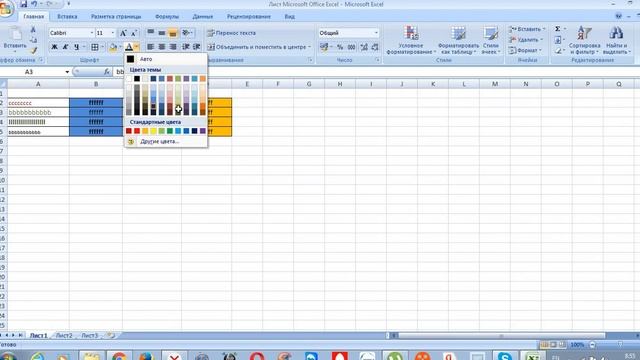
Task: Increase font size with grow font icon
Action: 123,33
